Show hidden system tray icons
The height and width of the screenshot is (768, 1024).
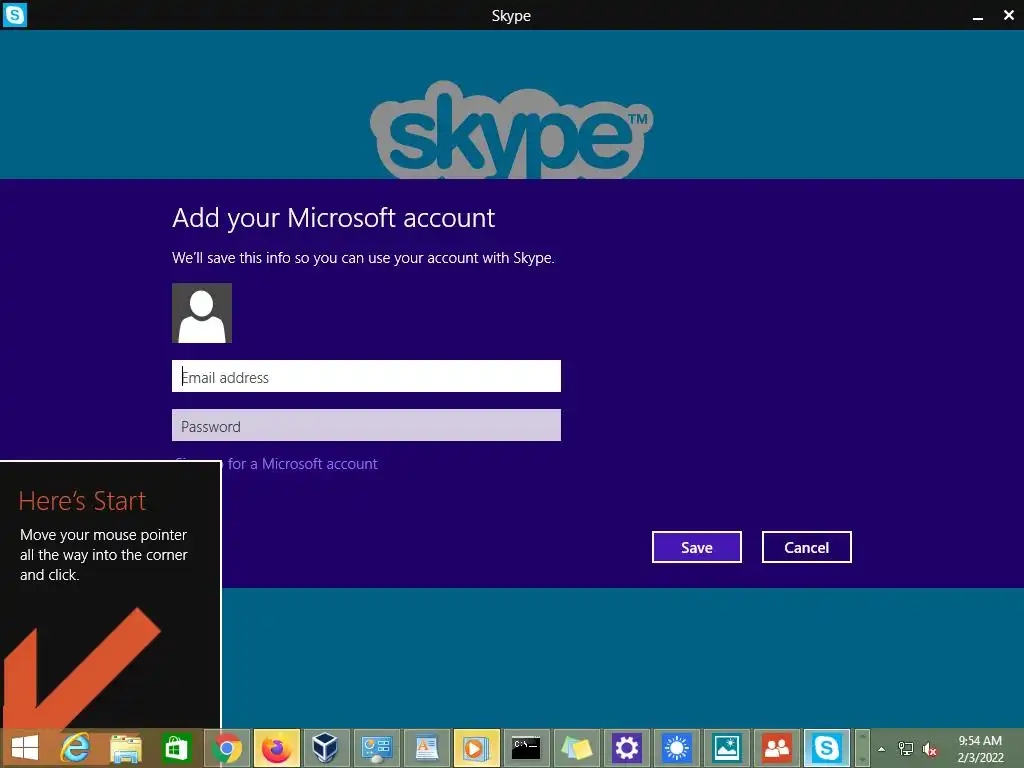882,749
